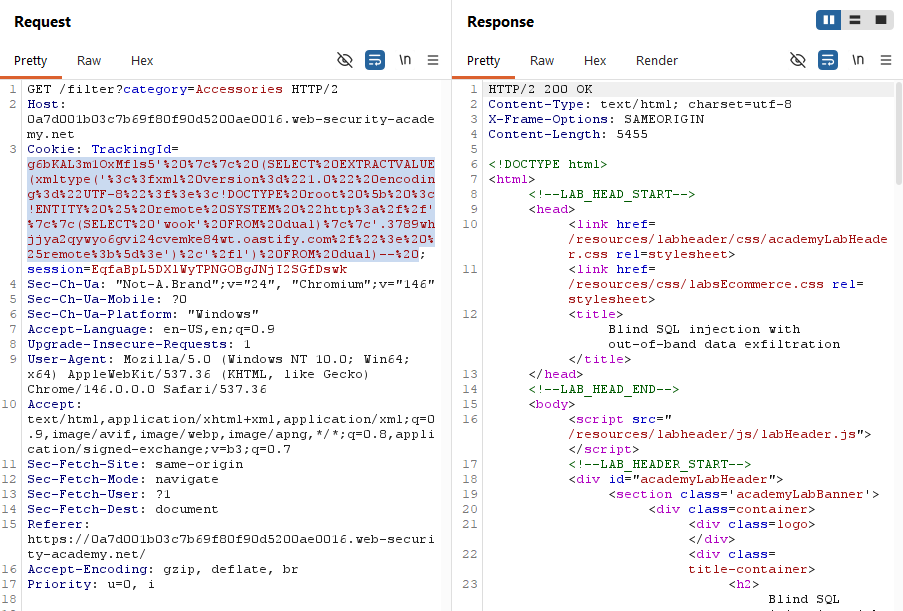Click the Request panel title
Viewport: 903px width, 611px height.
point(43,22)
